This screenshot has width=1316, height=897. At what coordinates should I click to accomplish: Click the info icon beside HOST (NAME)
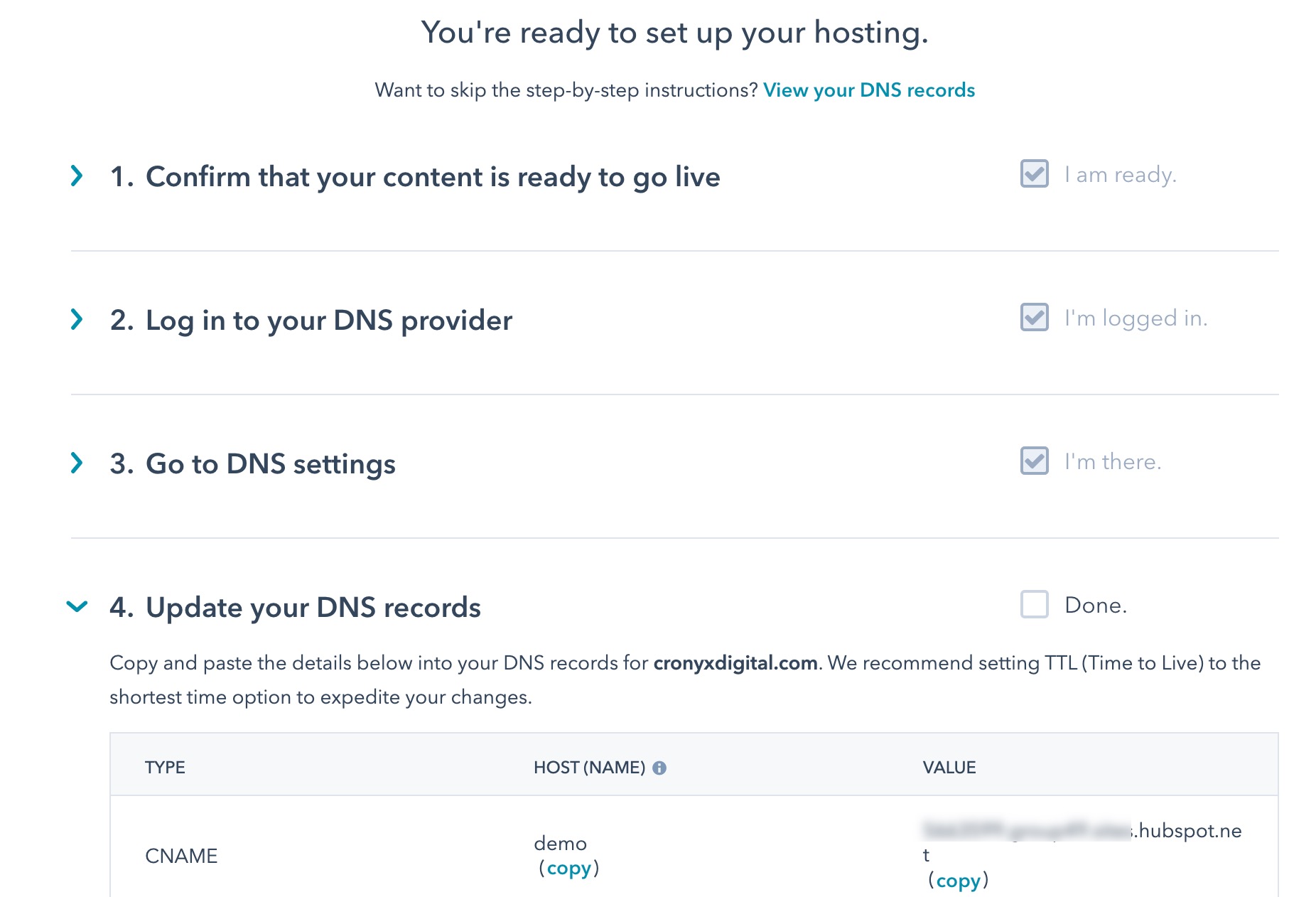coord(659,768)
